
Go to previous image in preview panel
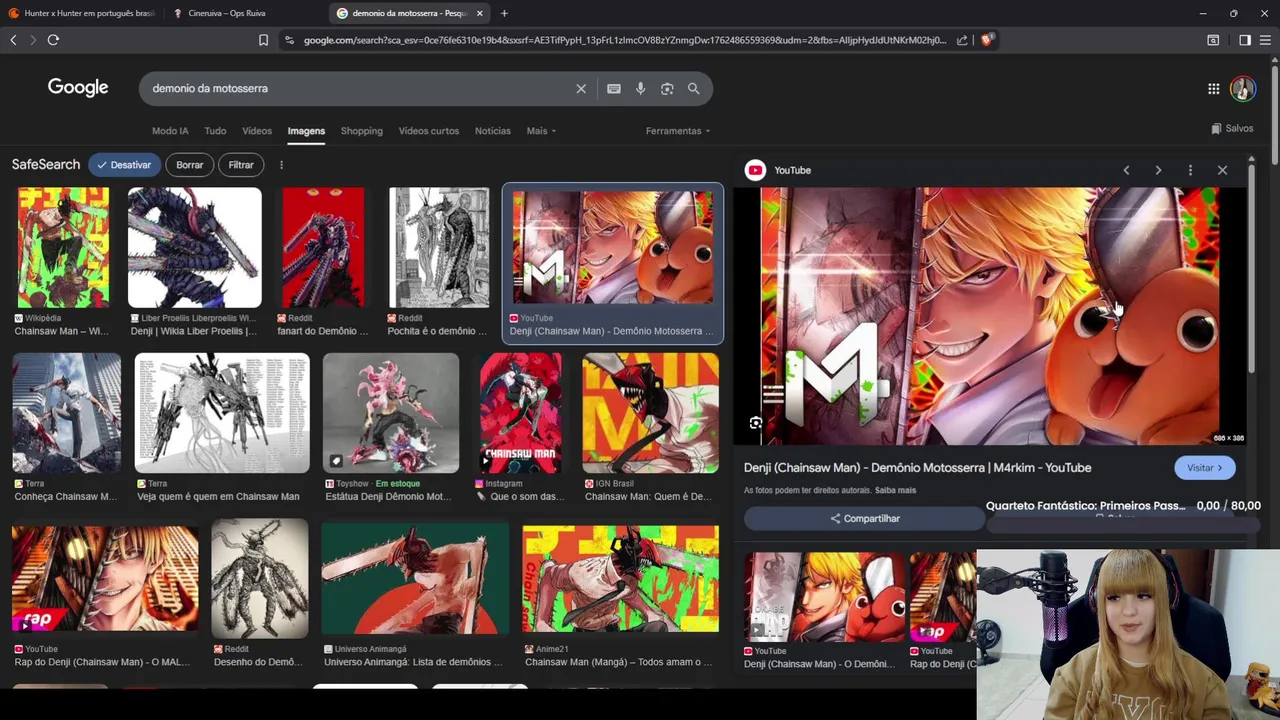coord(1126,170)
